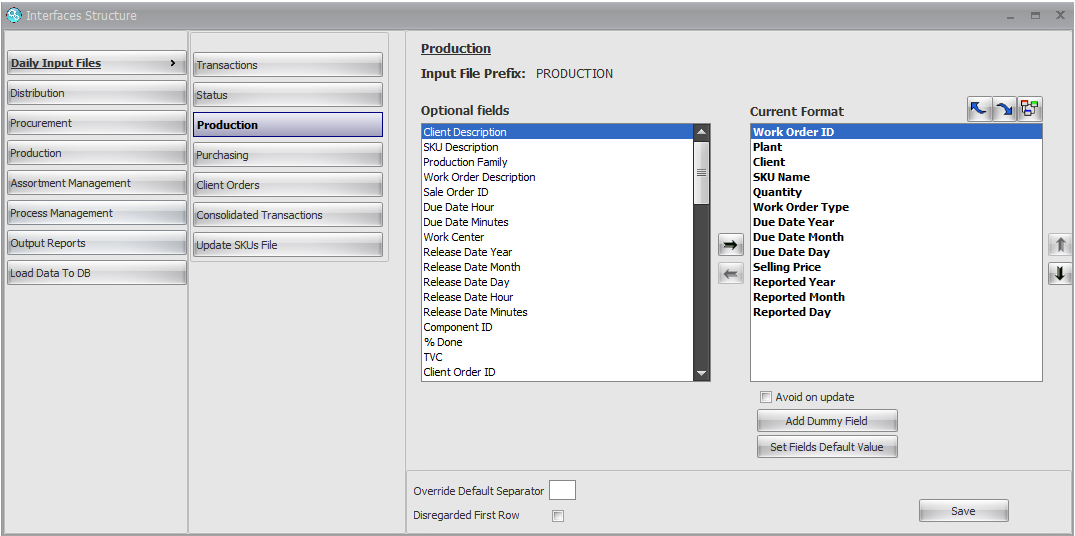Viewport: 1075px width, 536px height.
Task: Move field back left with arrow button
Action: 731,274
